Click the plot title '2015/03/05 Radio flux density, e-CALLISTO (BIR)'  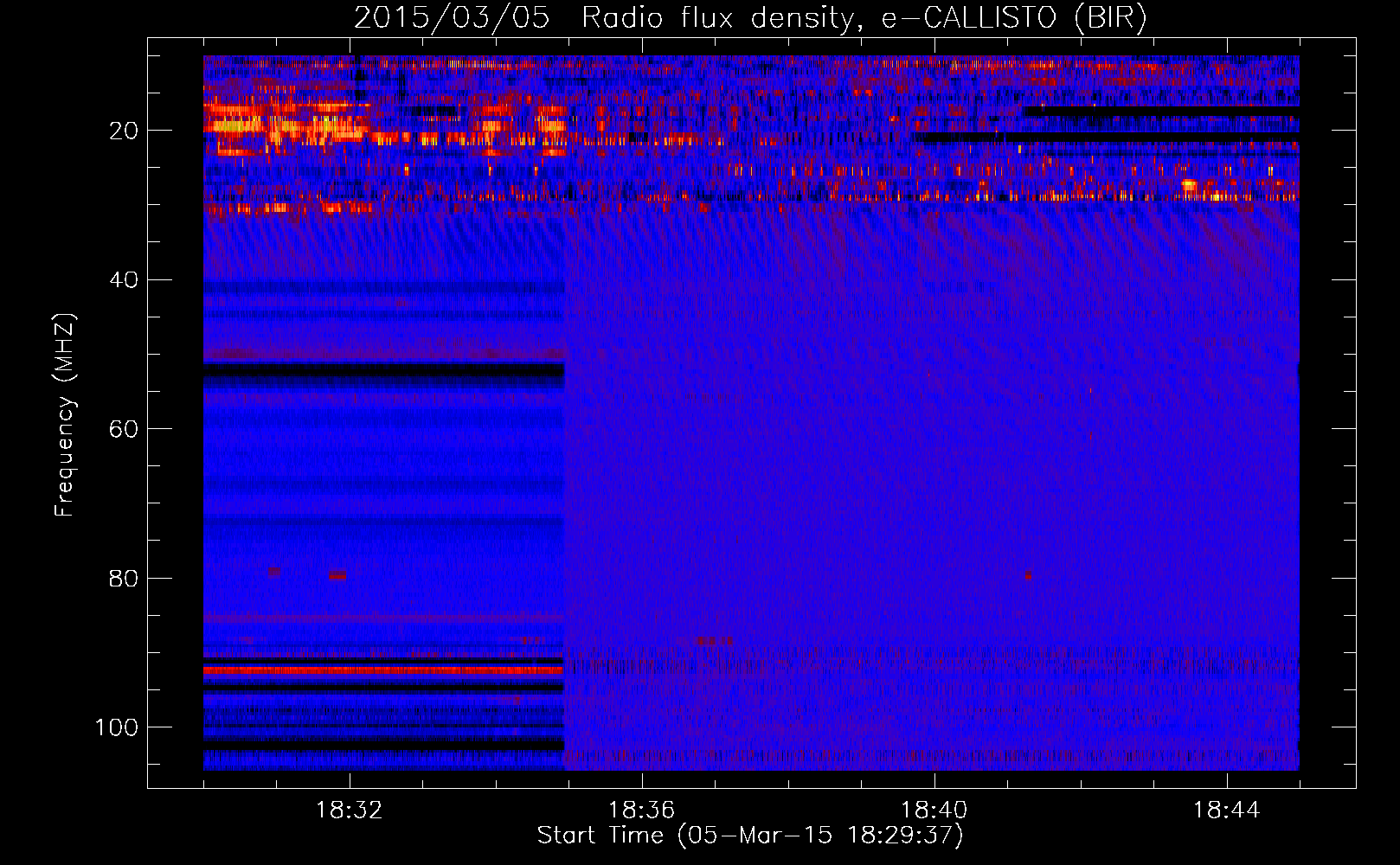point(750,17)
